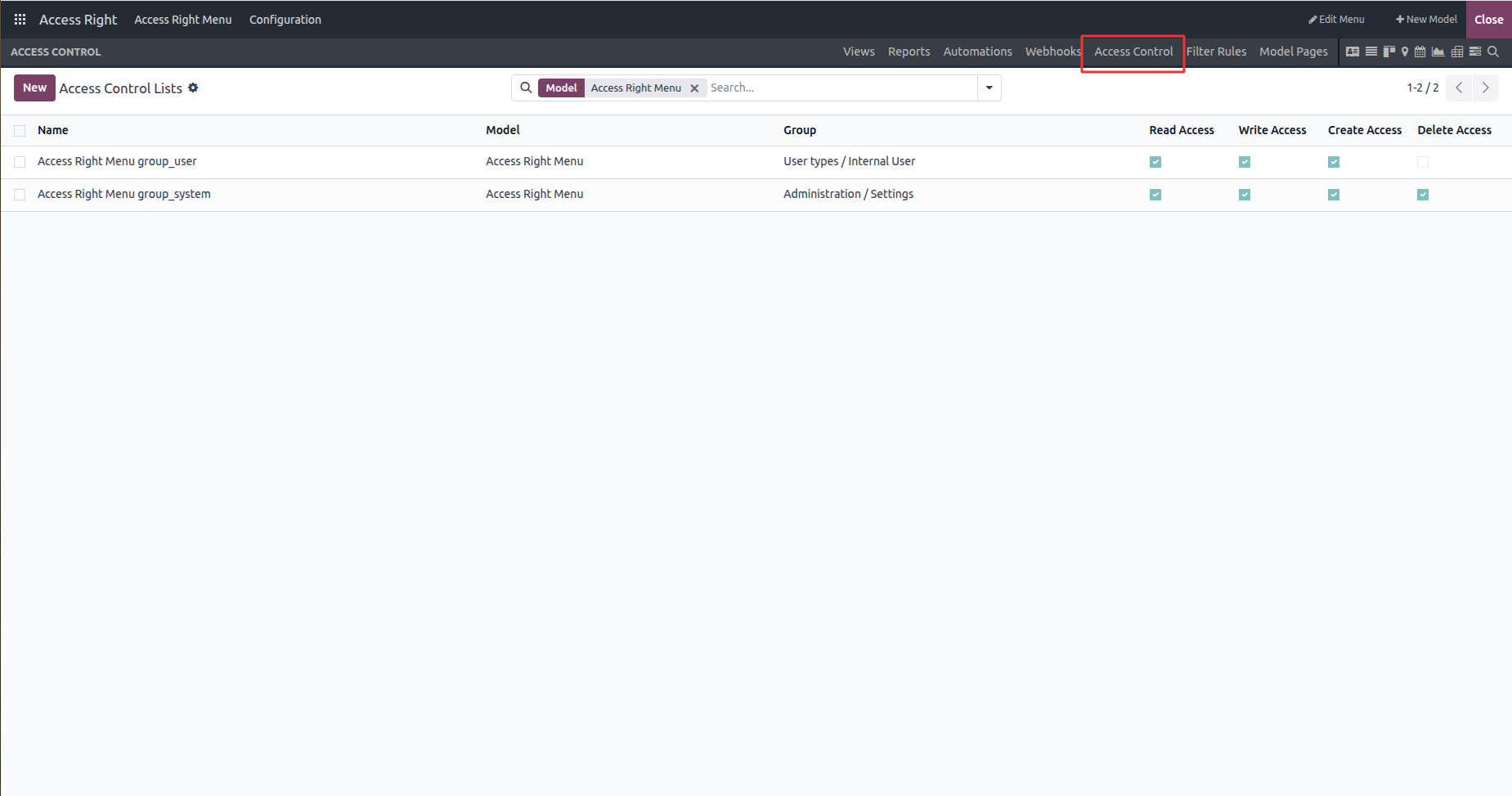Click into the Search input field
The image size is (1512, 796).
(840, 88)
